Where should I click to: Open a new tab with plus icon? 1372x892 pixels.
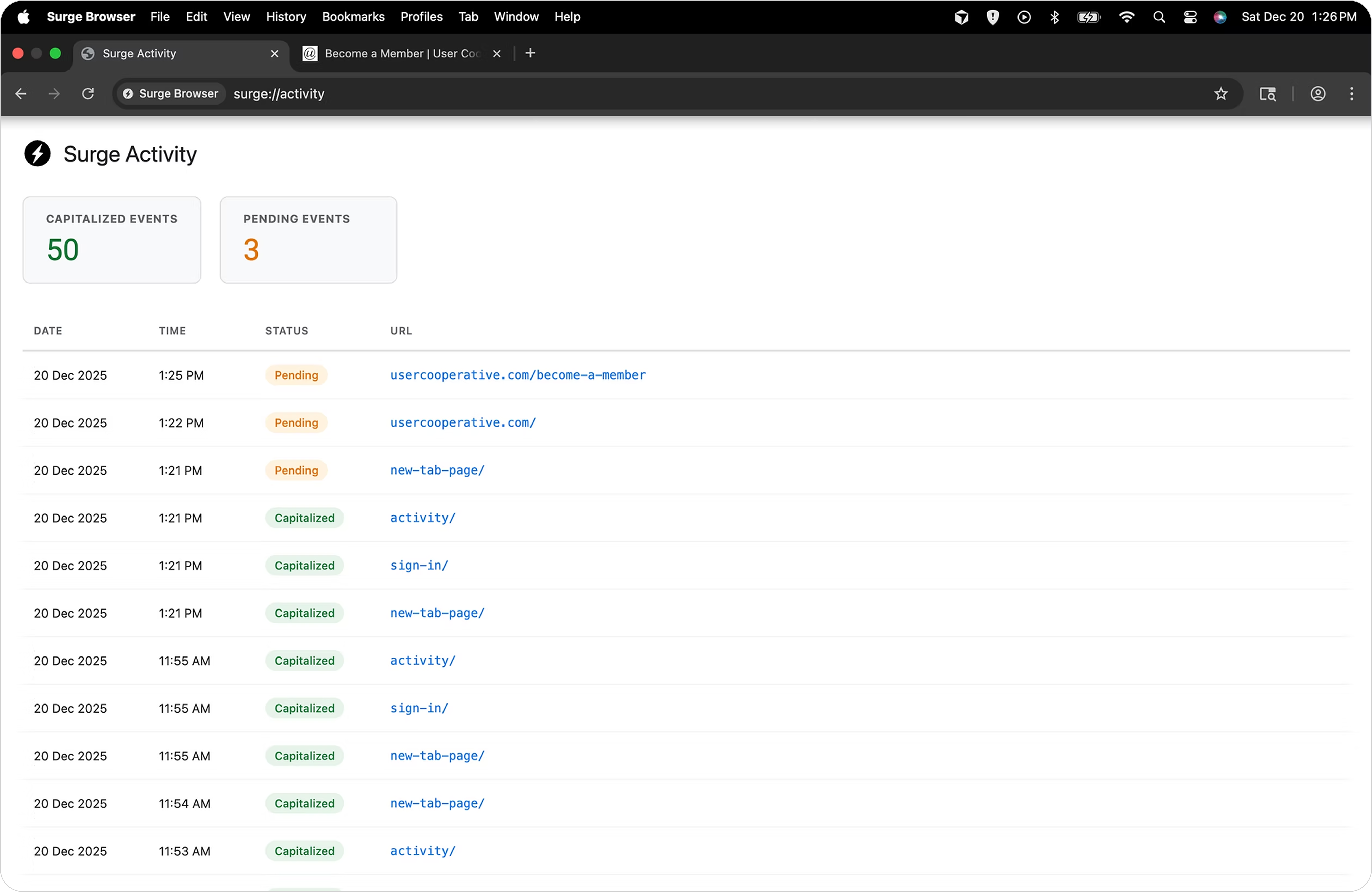(530, 53)
